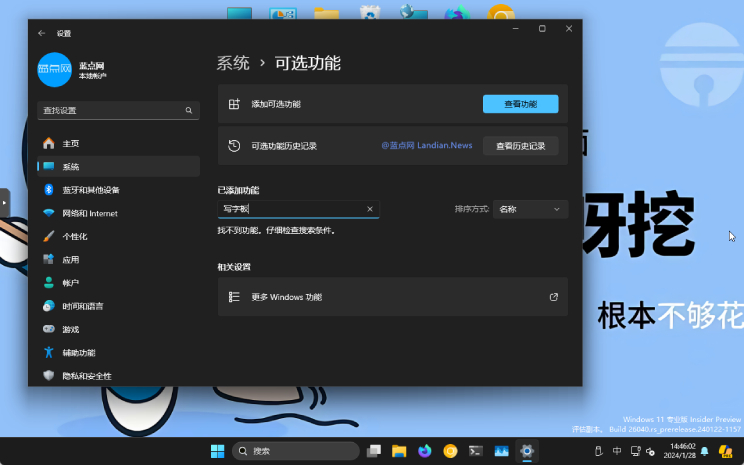
Task: Click the 查找设置 search box
Action: pyautogui.click(x=118, y=110)
